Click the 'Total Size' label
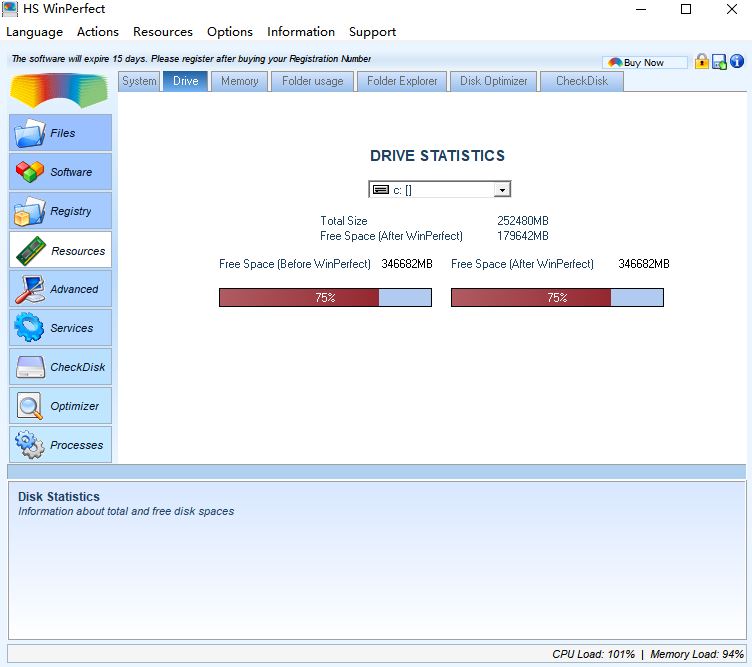The height and width of the screenshot is (667, 752). (344, 221)
